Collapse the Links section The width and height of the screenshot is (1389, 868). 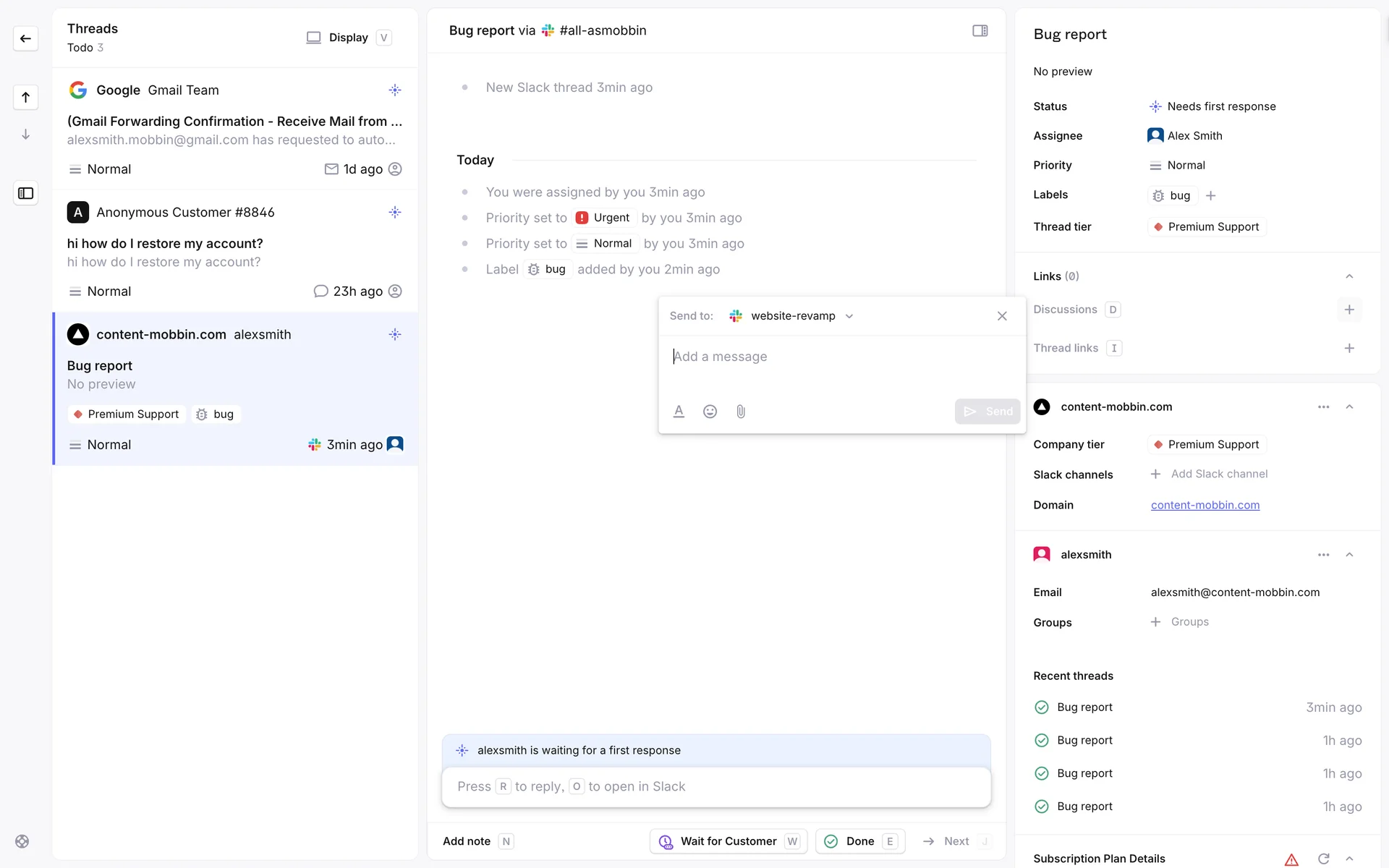(x=1349, y=276)
